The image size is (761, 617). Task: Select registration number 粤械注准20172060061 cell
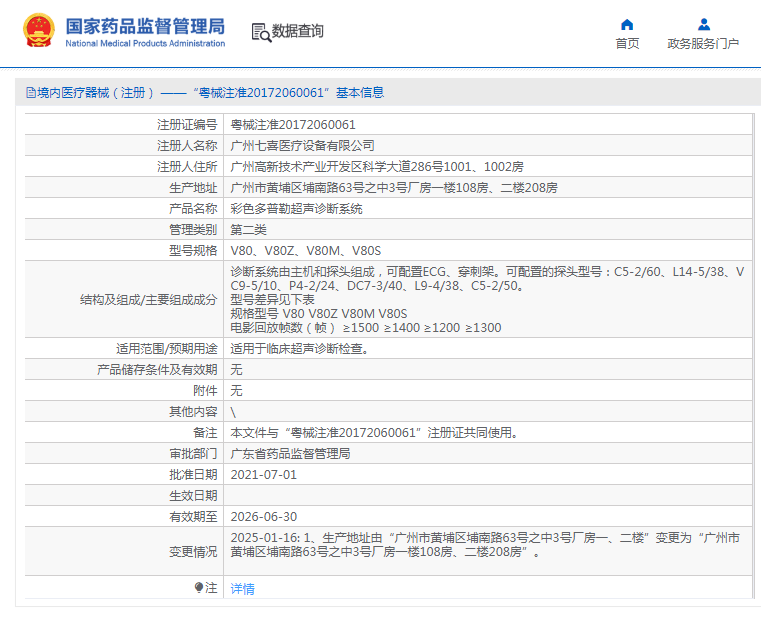click(293, 125)
